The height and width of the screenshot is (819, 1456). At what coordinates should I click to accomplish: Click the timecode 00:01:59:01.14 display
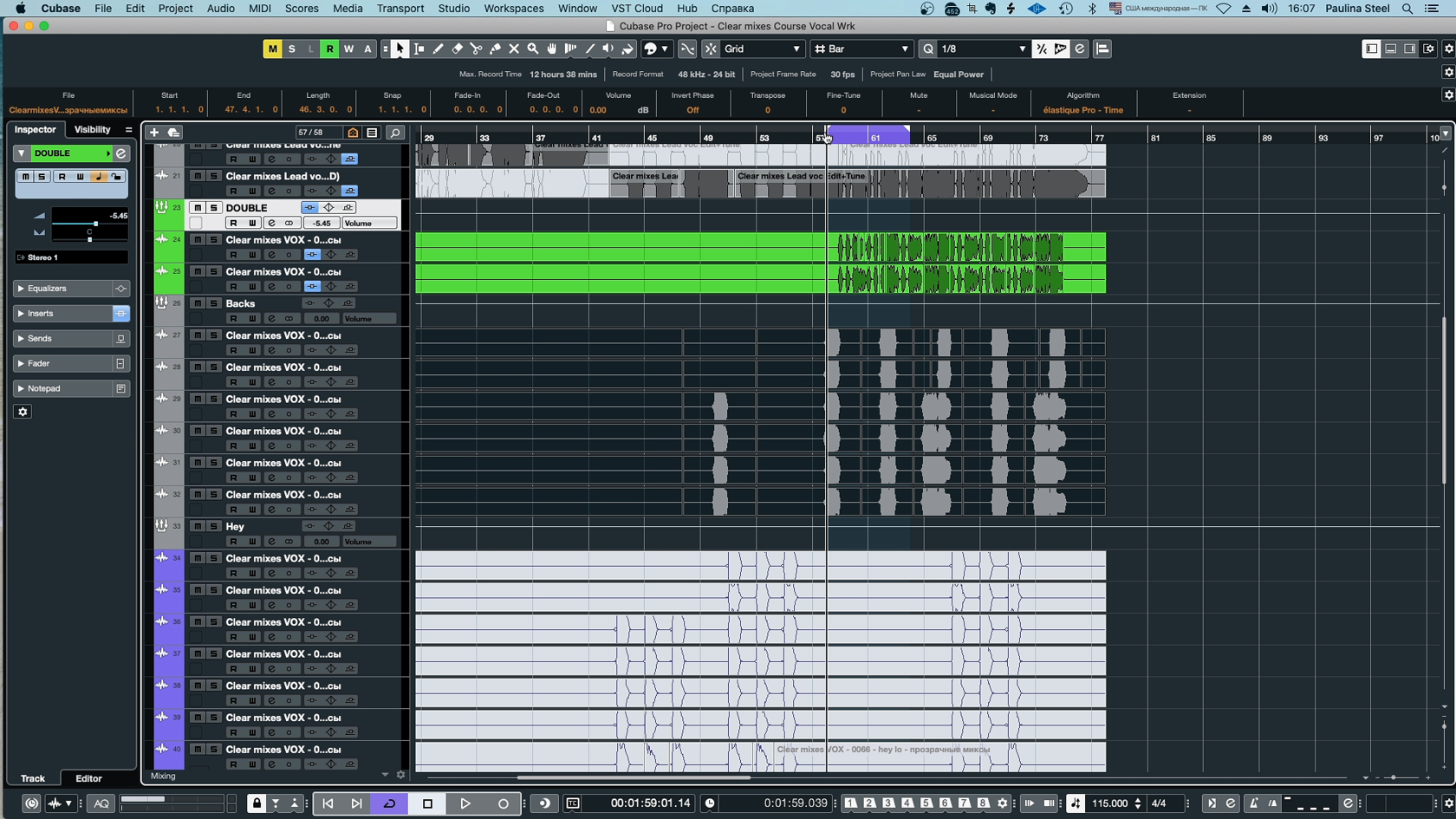coord(650,803)
